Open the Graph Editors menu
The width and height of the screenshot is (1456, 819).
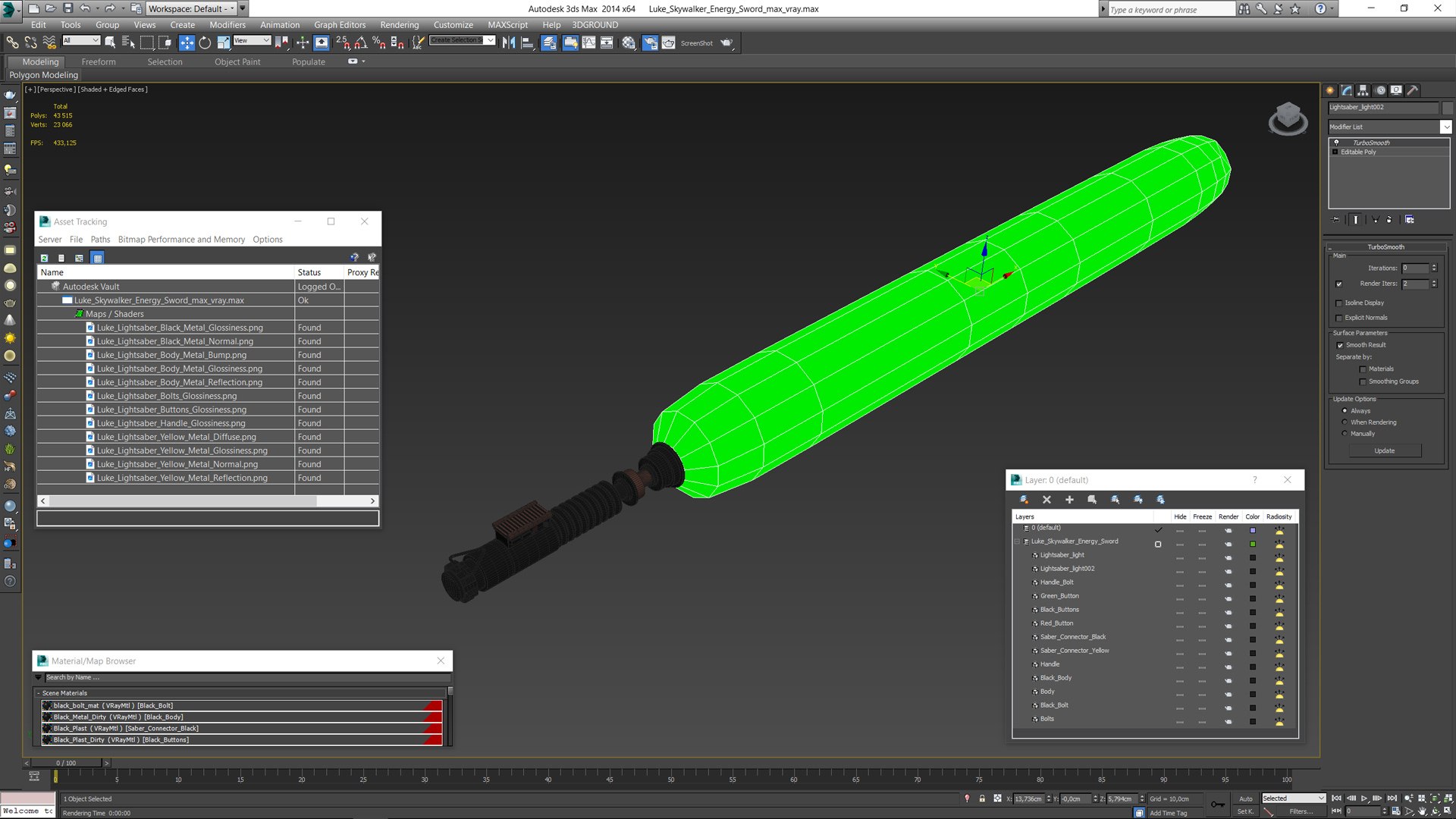coord(340,24)
